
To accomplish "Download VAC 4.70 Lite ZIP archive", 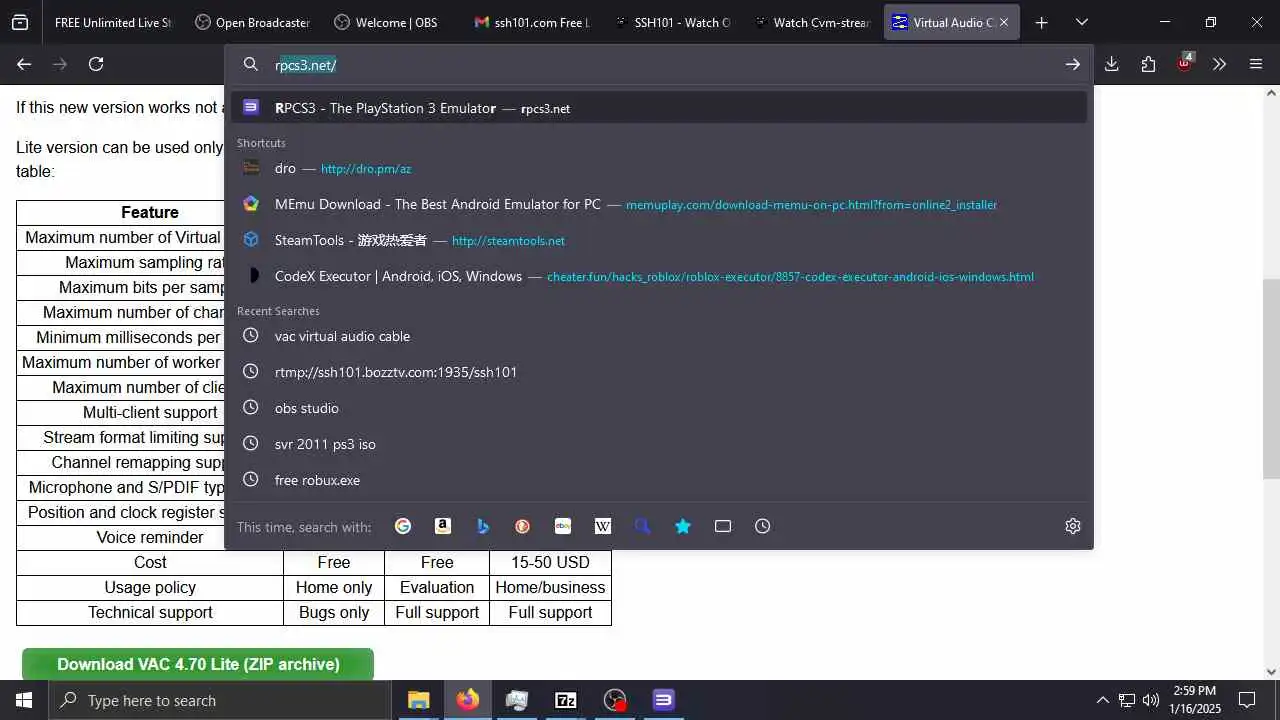I will (x=198, y=665).
